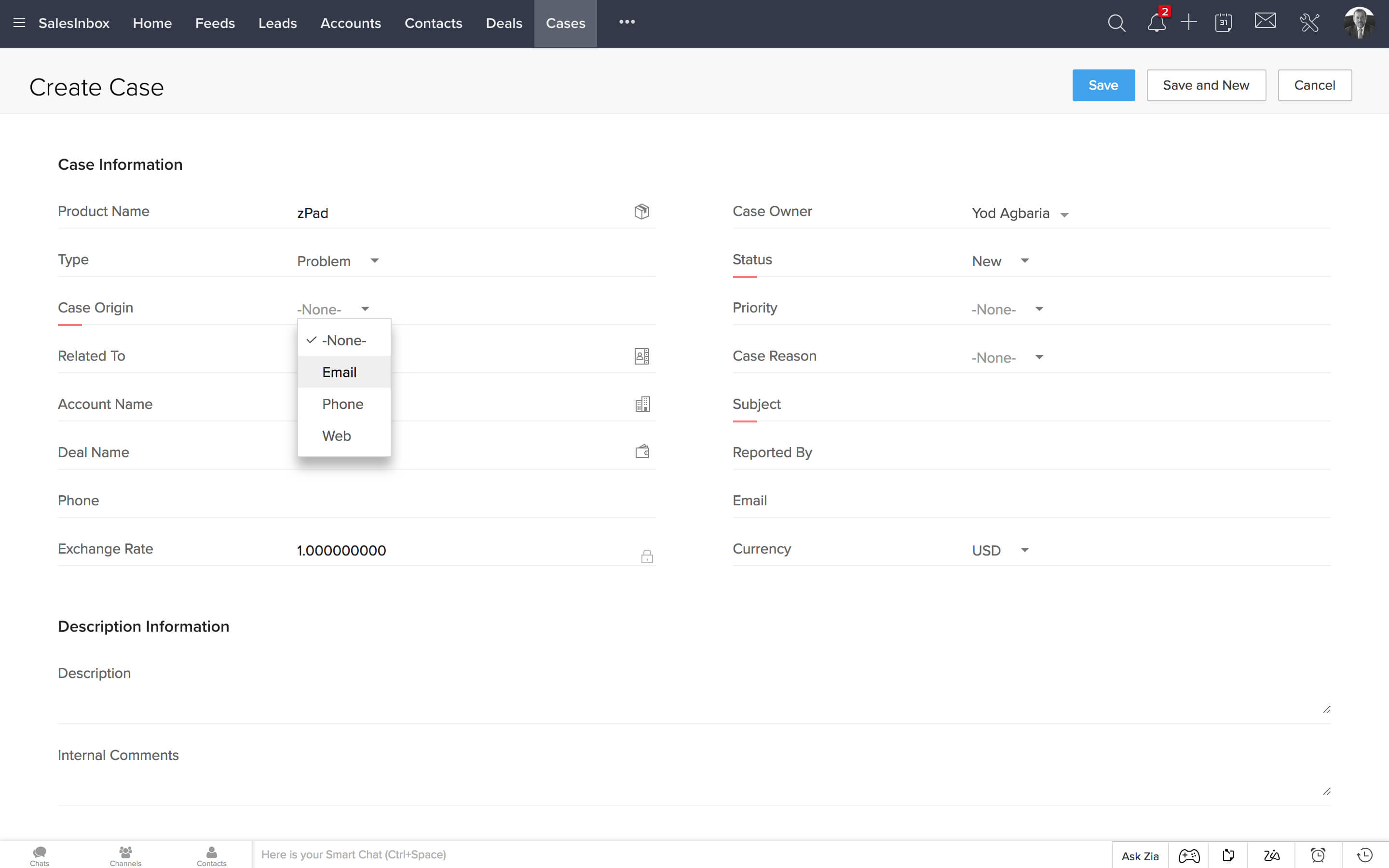
Task: Open product lookup icon beside zPad
Action: [642, 212]
